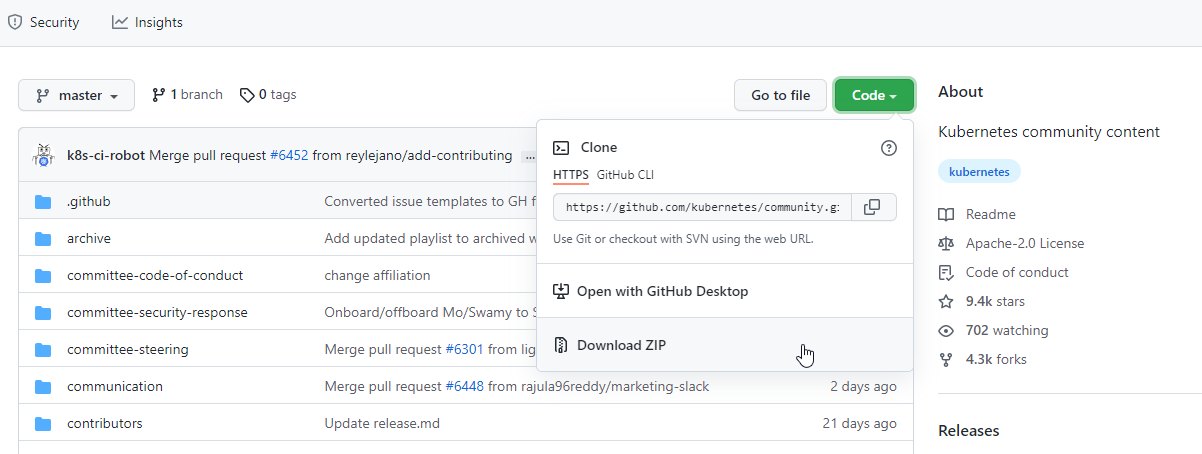Open the master branch dropdown
This screenshot has width=1202, height=454.
point(76,95)
